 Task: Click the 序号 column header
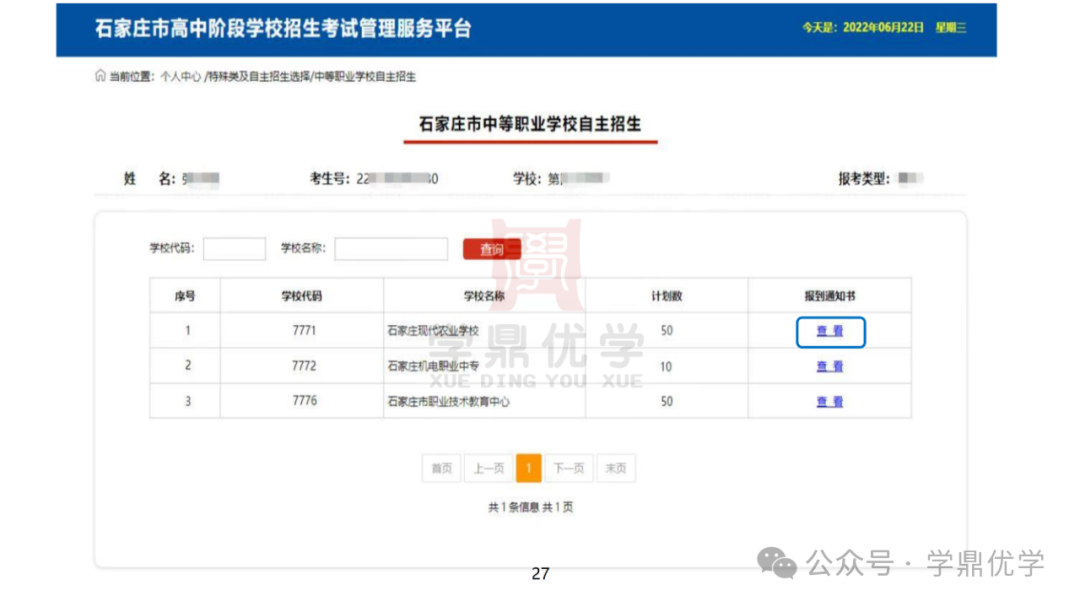point(185,296)
